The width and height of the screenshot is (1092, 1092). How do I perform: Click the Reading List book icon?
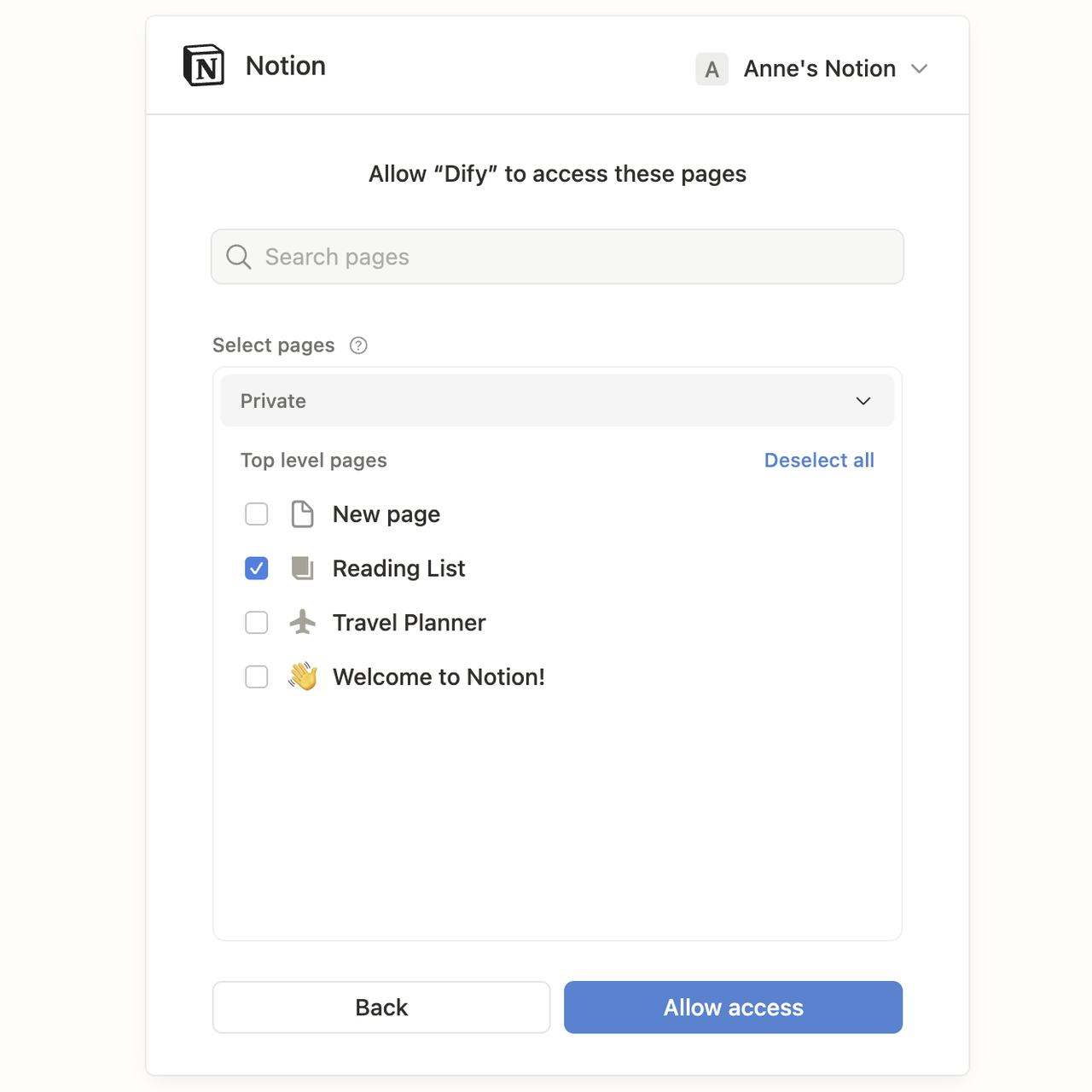(x=302, y=567)
